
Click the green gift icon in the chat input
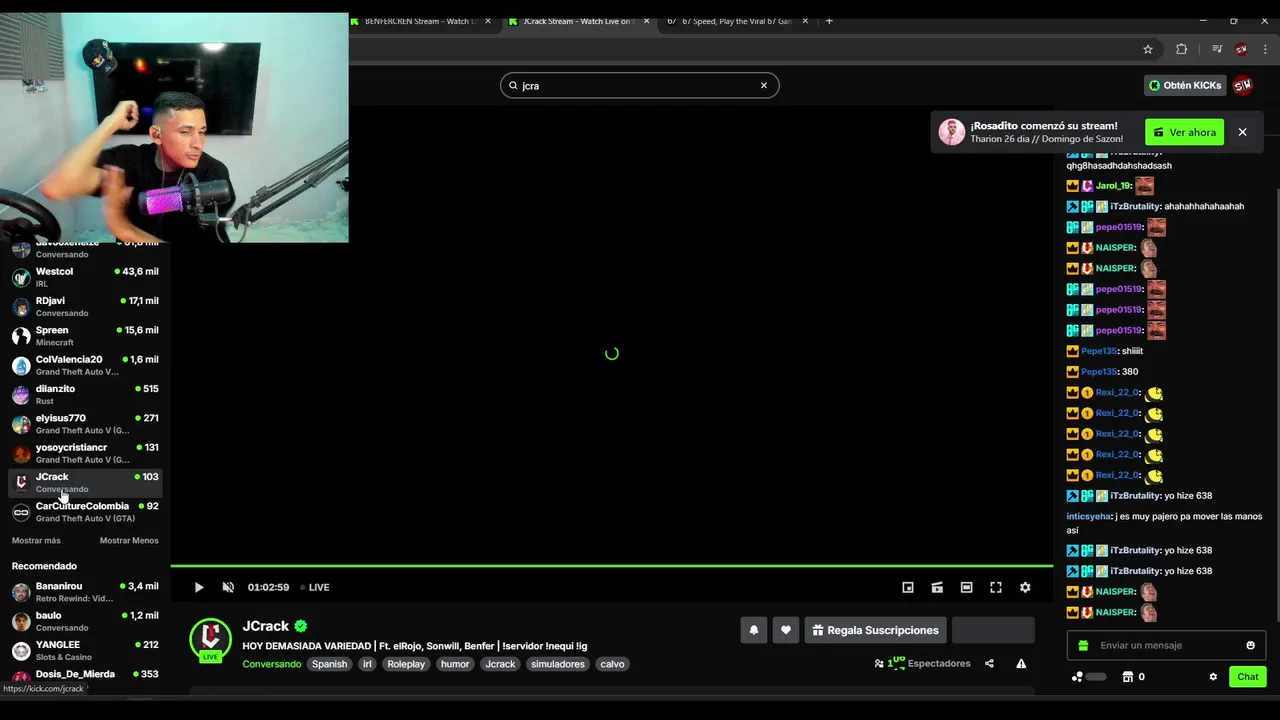1082,645
